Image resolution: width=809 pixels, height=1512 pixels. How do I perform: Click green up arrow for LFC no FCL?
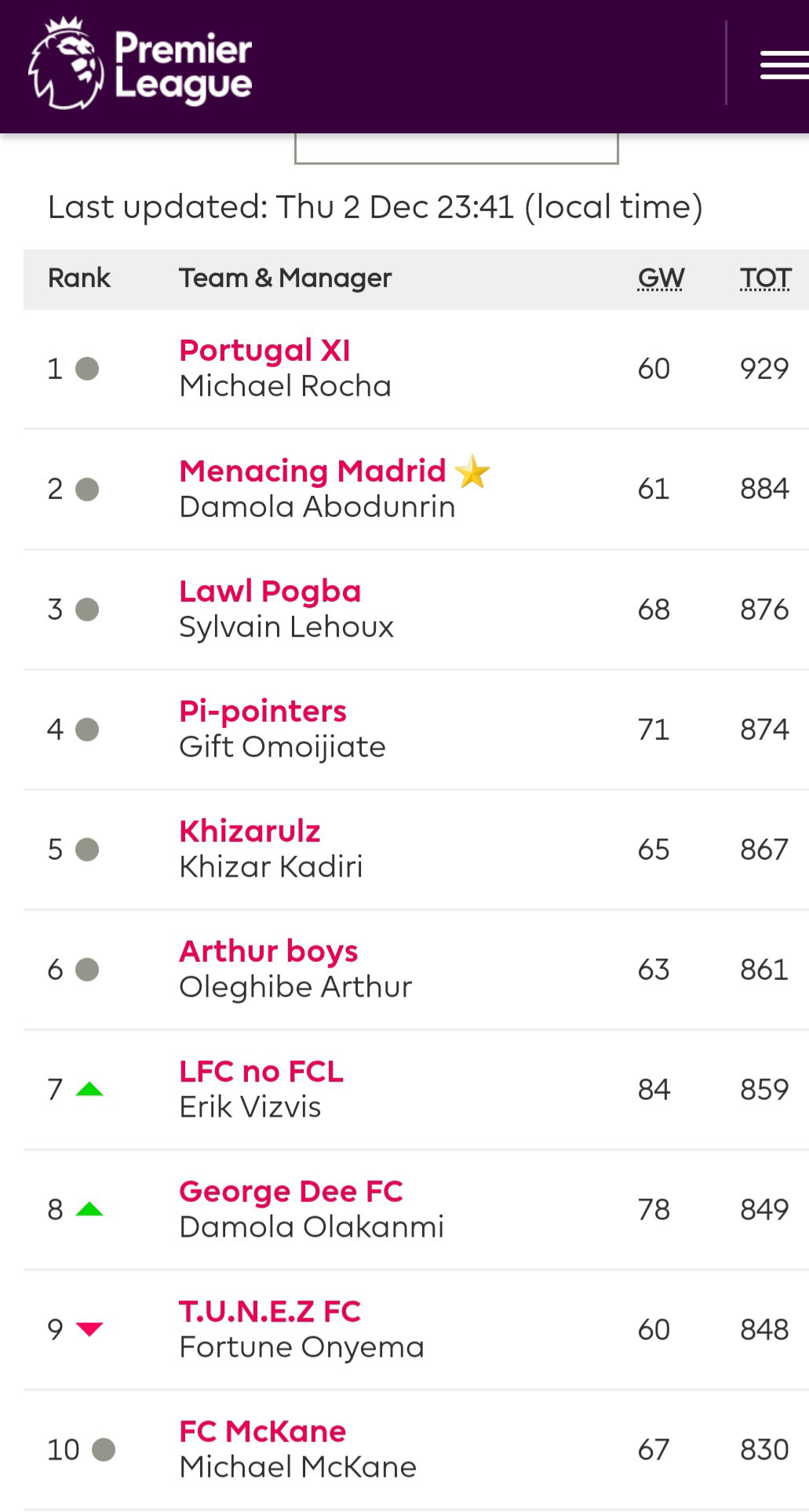[89, 1088]
